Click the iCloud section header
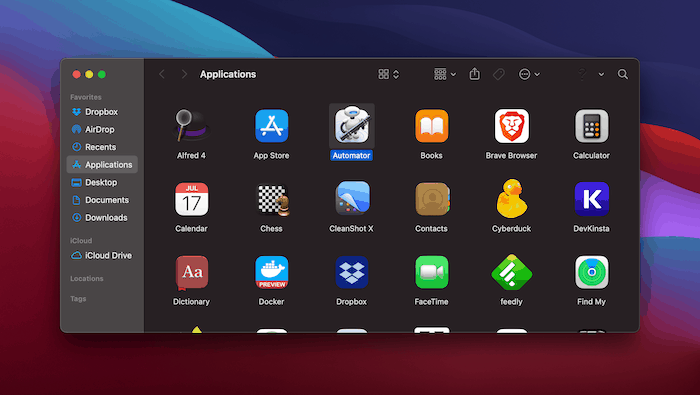This screenshot has width=700, height=395. click(x=81, y=241)
